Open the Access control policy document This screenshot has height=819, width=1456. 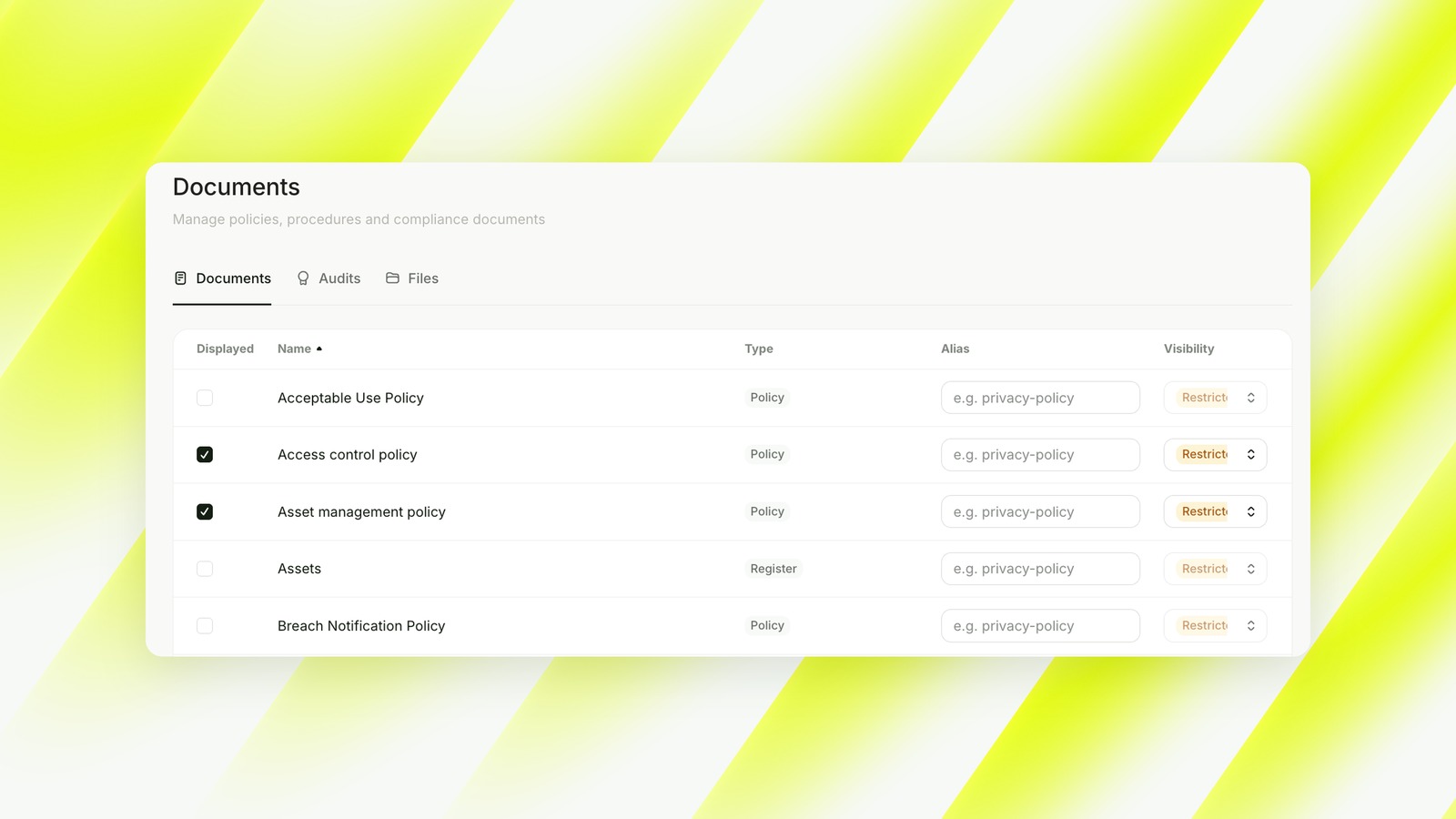point(347,455)
